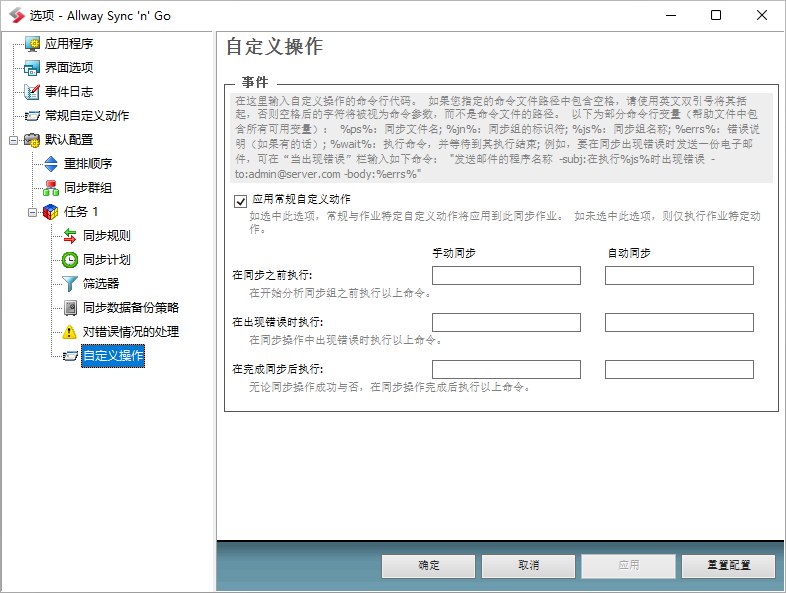Click the 事件 group box title

255,82
